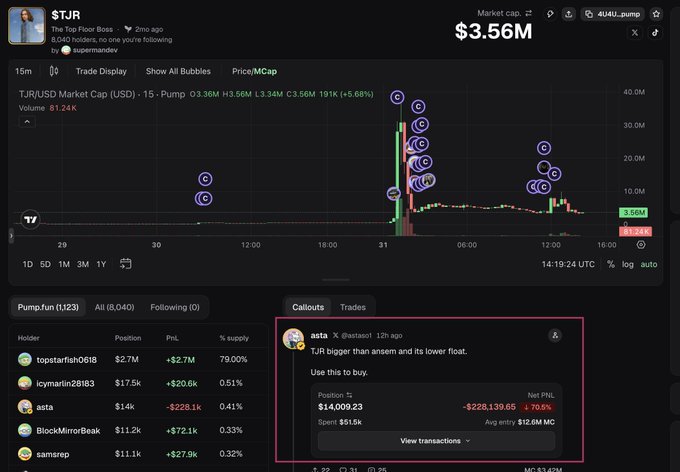Image resolution: width=680 pixels, height=472 pixels.
Task: Click the topmost C bubble at the peak
Action: coord(397,97)
